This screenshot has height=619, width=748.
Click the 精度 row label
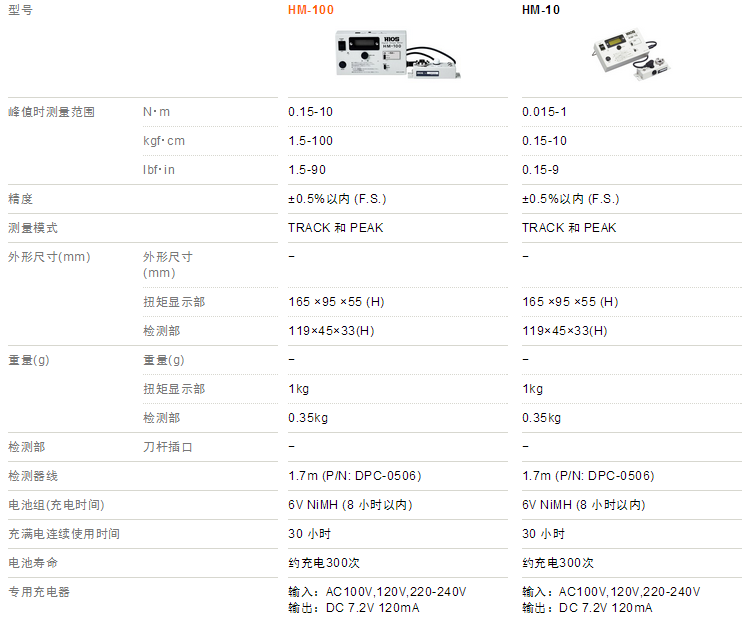pos(21,199)
